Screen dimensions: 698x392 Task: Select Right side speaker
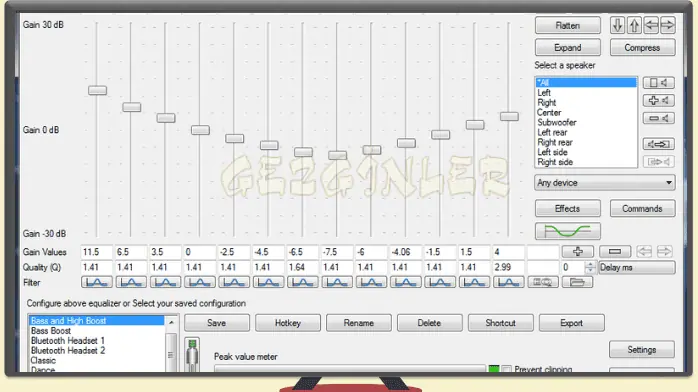pos(586,162)
